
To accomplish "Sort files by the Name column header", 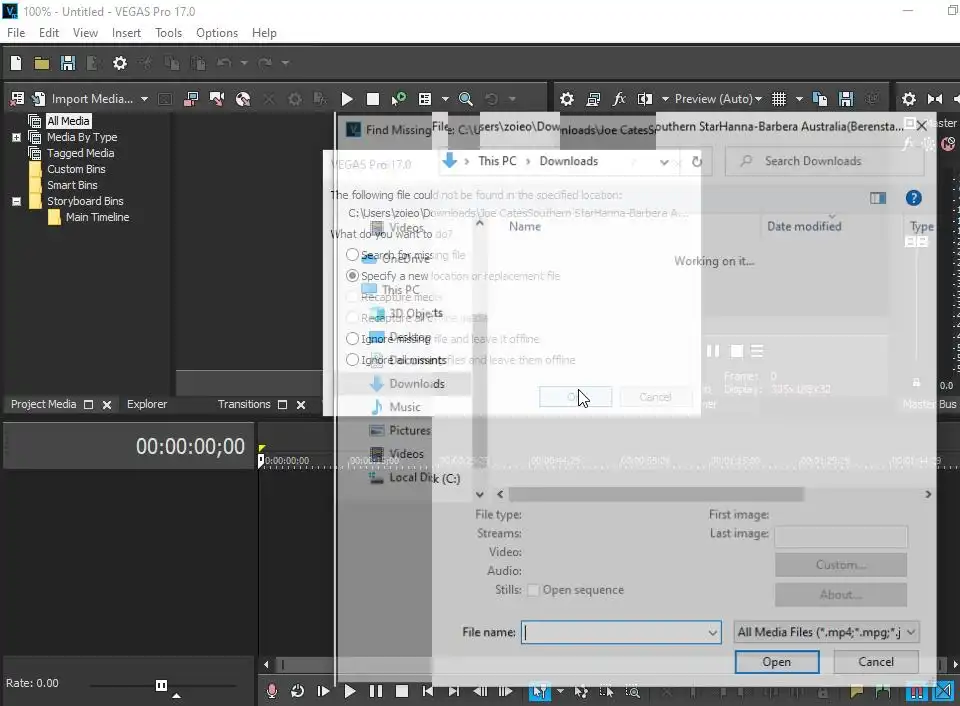I will point(525,226).
